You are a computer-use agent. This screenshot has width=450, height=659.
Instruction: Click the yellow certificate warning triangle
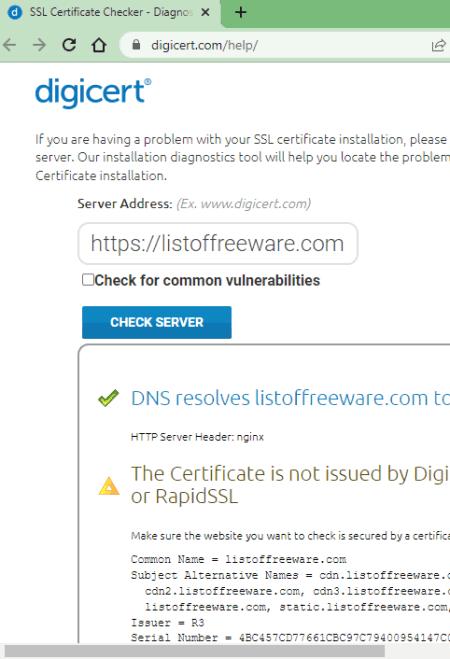tap(109, 486)
